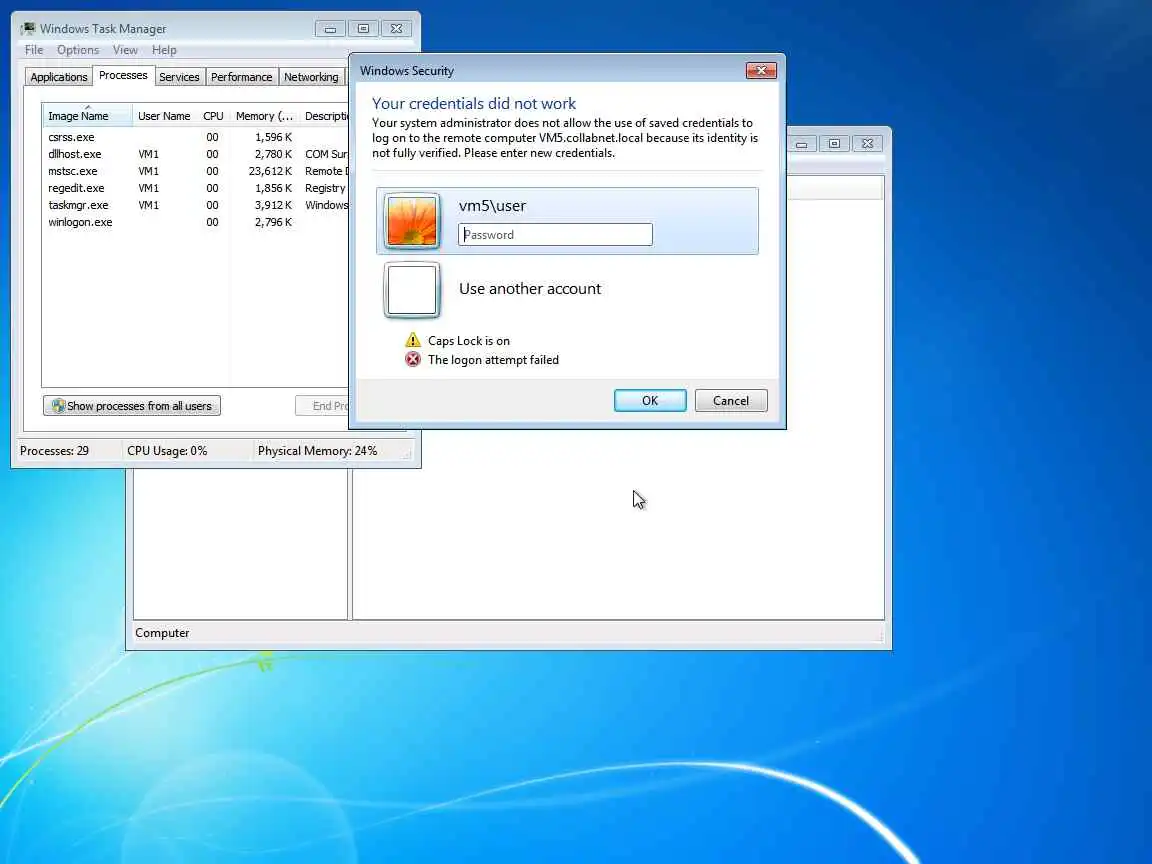Image resolution: width=1152 pixels, height=864 pixels.
Task: Select the winlogon.exe process row
Action: coord(195,222)
